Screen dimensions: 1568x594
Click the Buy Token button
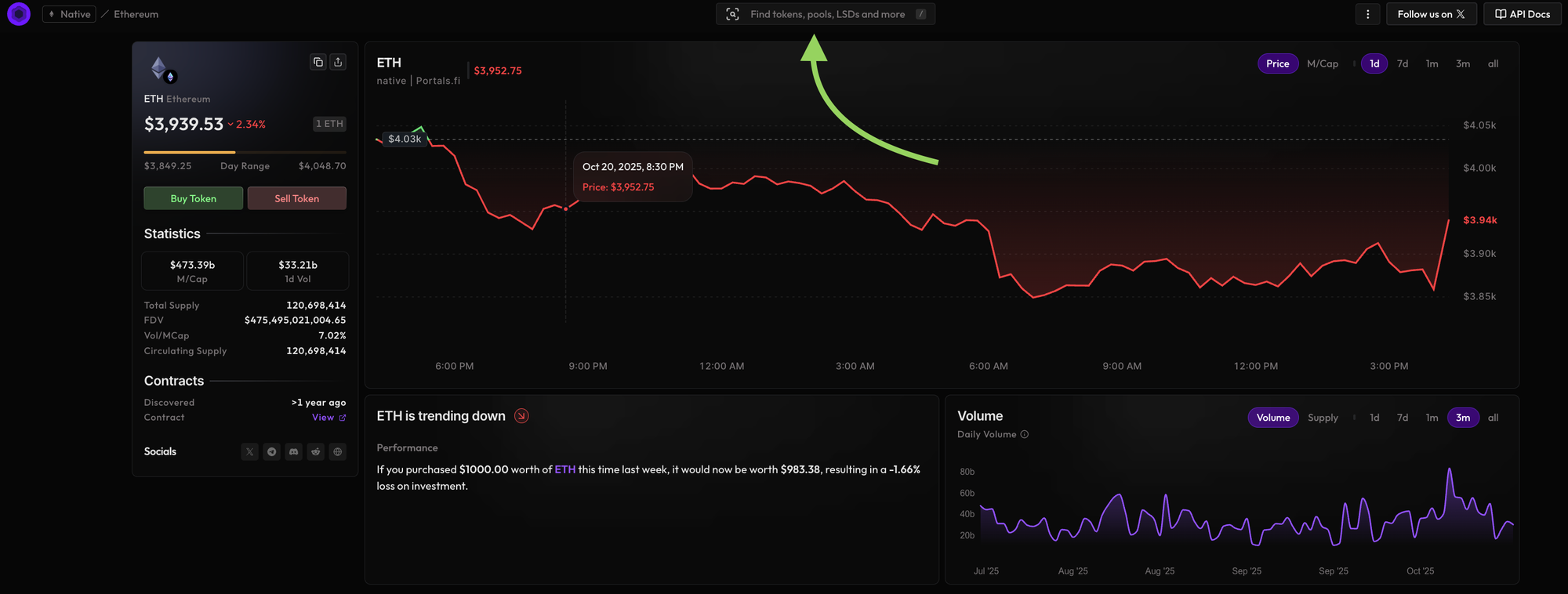194,198
